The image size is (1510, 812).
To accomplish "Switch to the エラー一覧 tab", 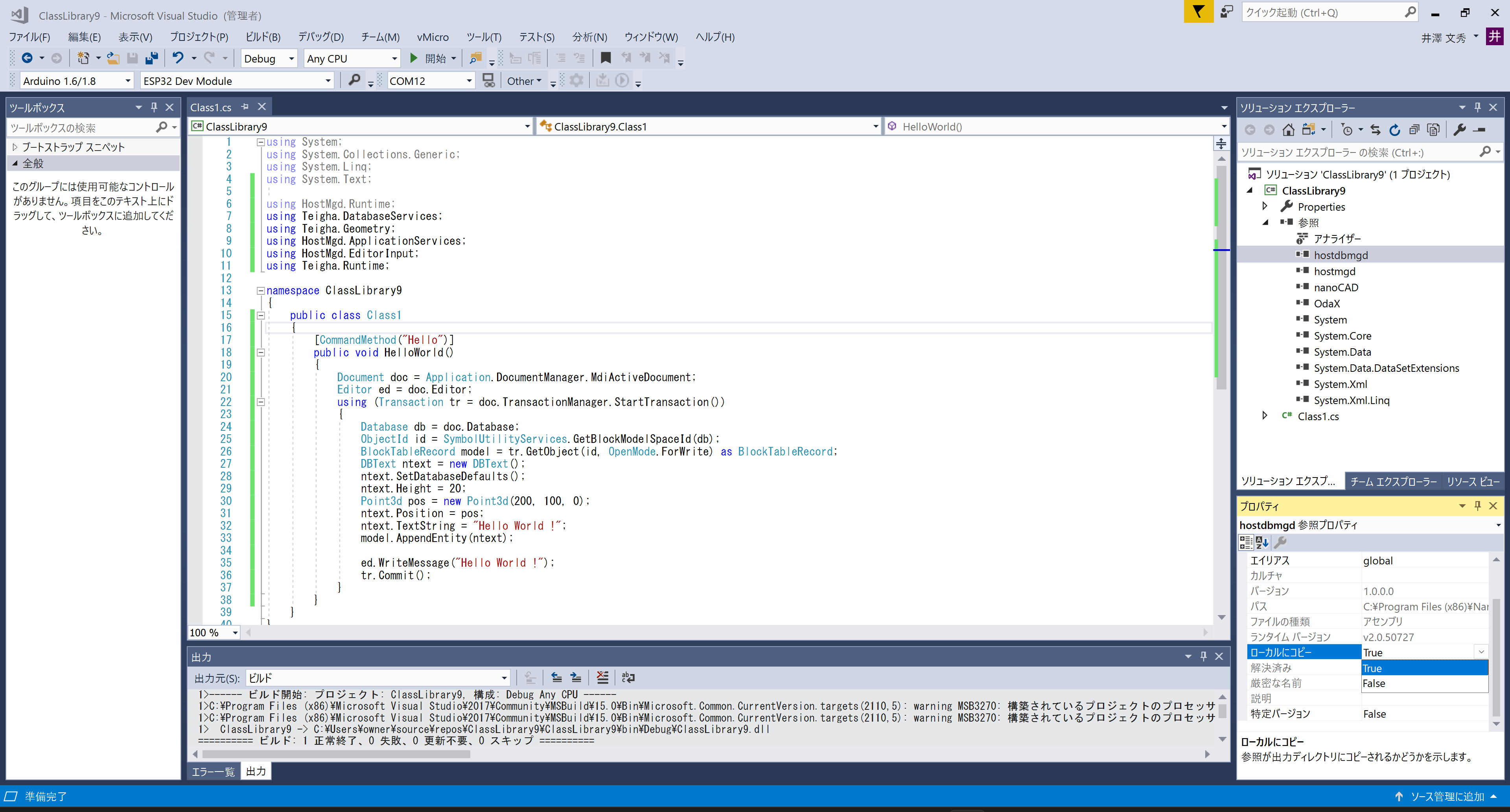I will tap(213, 772).
